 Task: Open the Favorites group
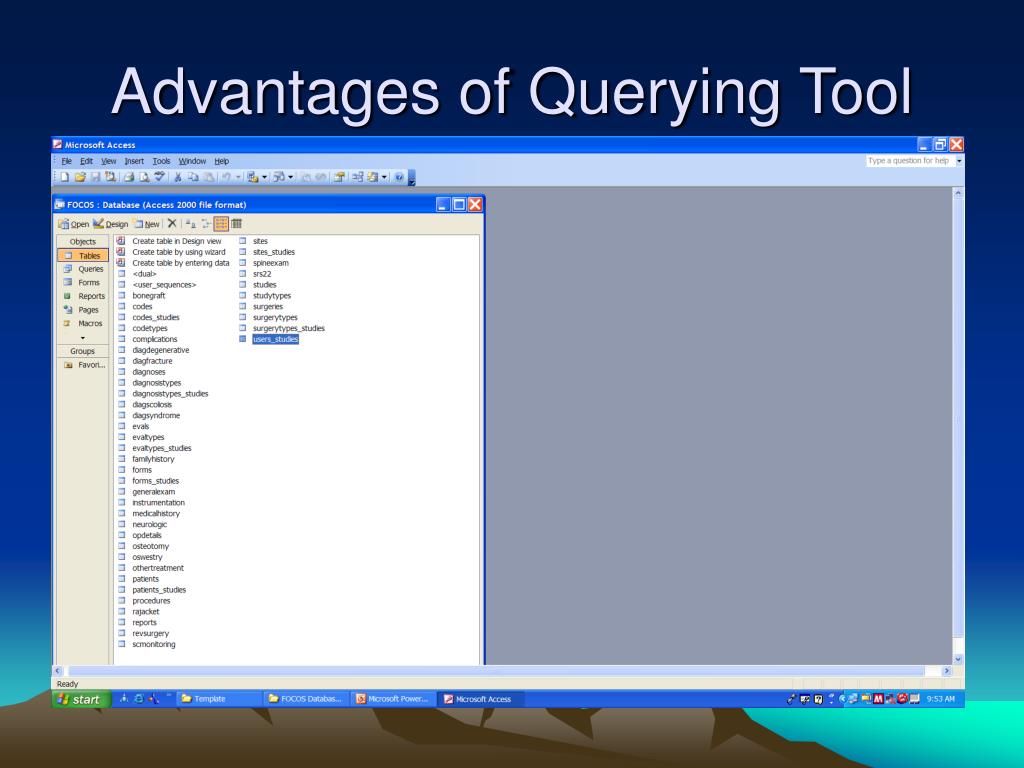(84, 365)
